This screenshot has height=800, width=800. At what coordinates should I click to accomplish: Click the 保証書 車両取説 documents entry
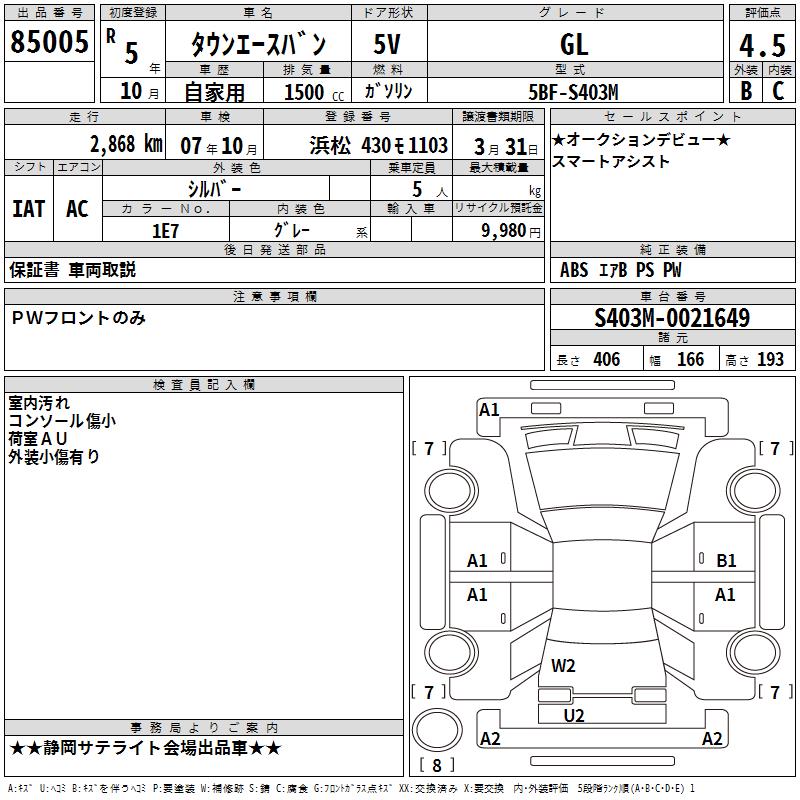coord(72,270)
